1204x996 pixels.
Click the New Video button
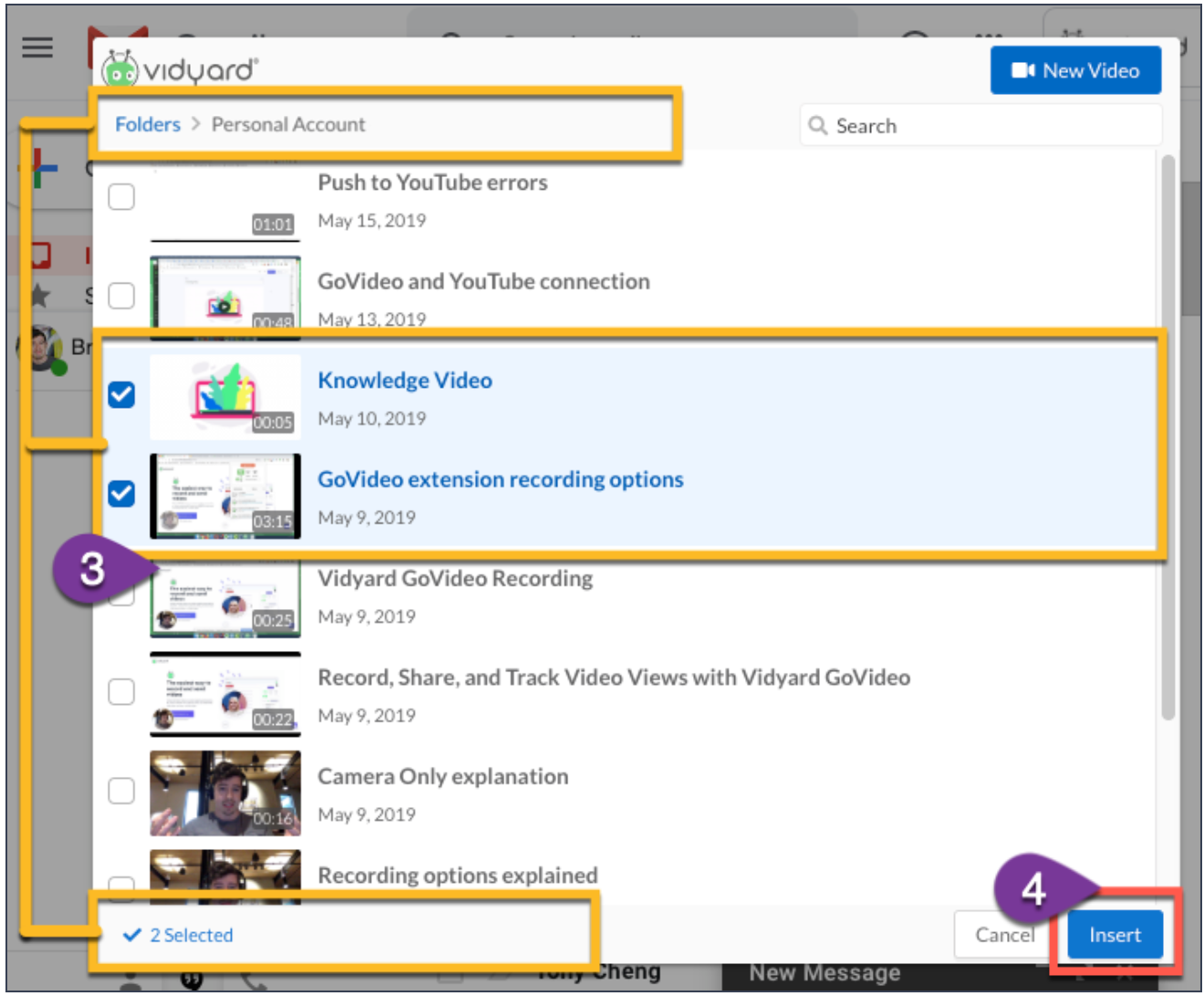[1075, 70]
